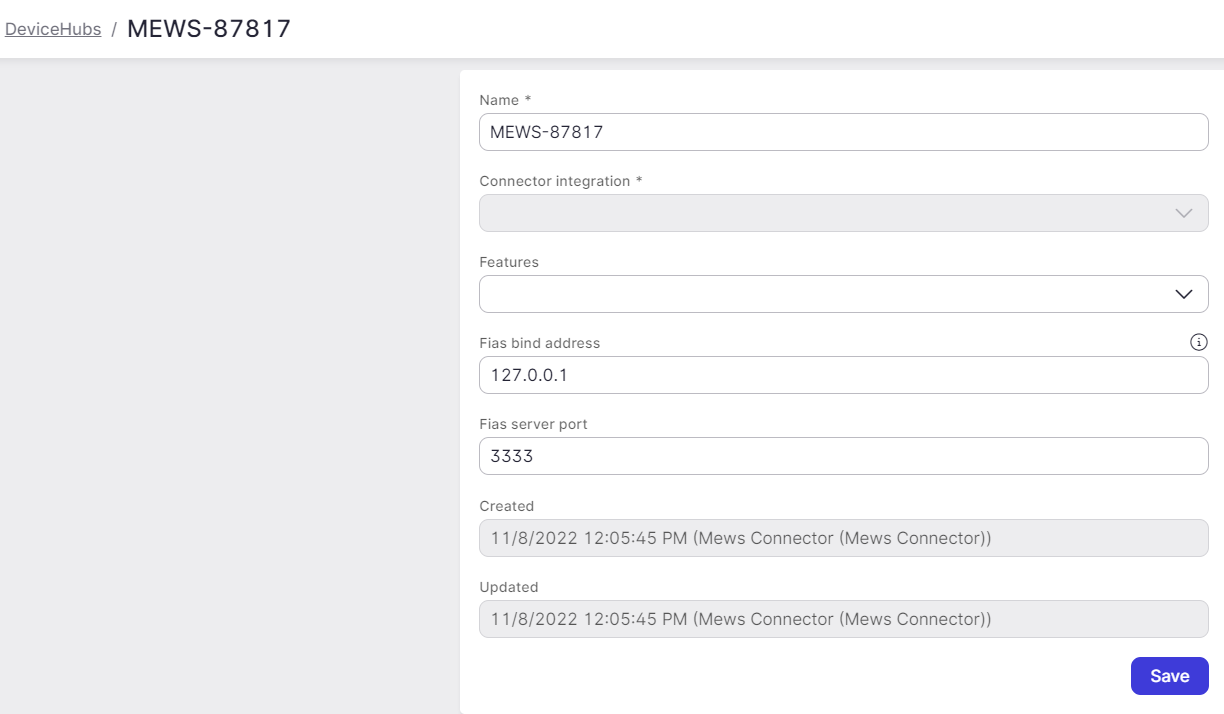Image resolution: width=1224 pixels, height=714 pixels.
Task: Click the Created field label
Action: click(506, 506)
